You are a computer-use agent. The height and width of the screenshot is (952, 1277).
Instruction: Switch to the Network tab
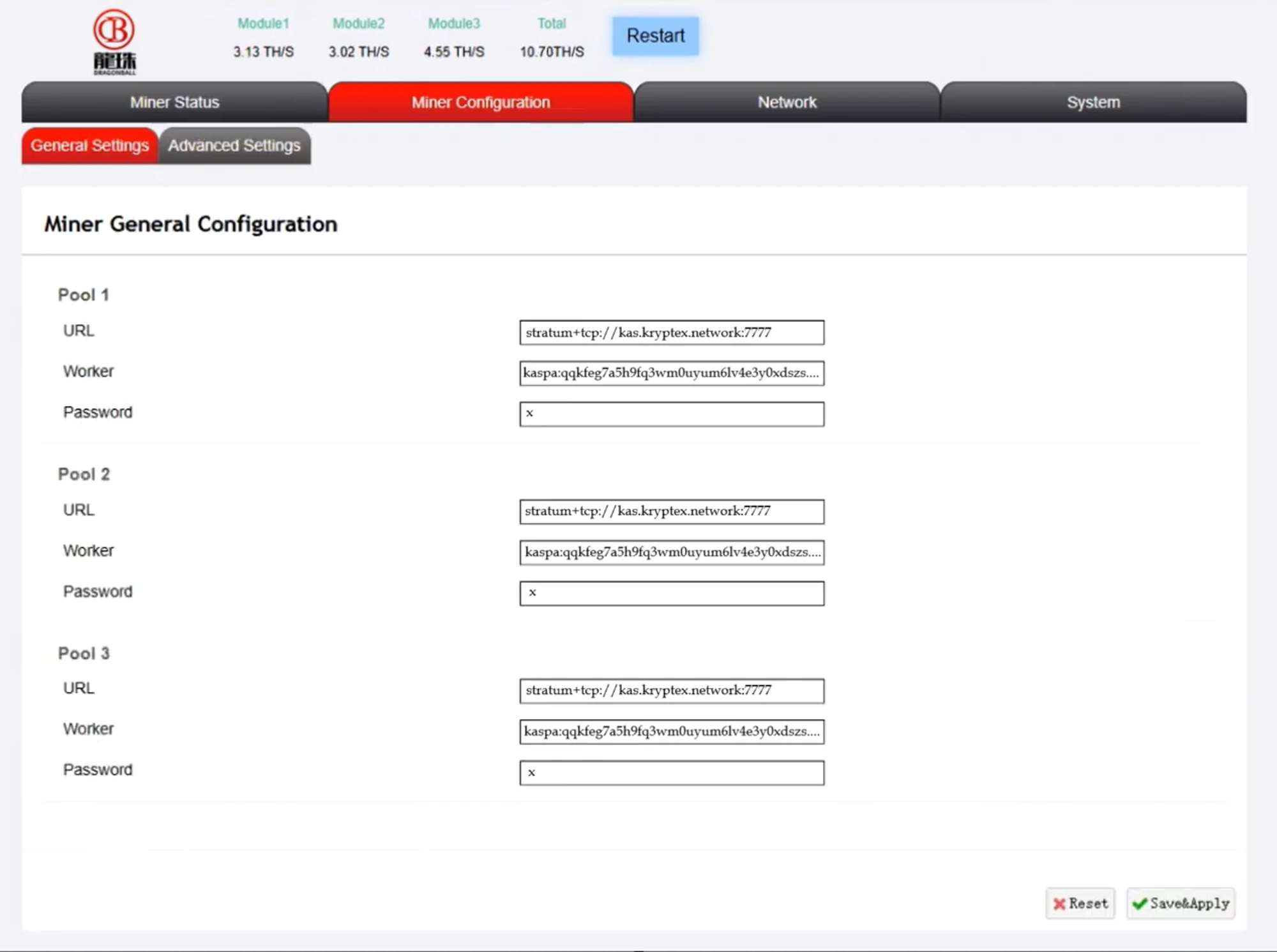tap(787, 102)
